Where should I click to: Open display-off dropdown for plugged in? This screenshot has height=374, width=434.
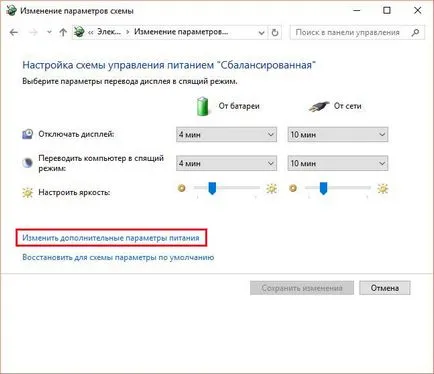[x=338, y=135]
